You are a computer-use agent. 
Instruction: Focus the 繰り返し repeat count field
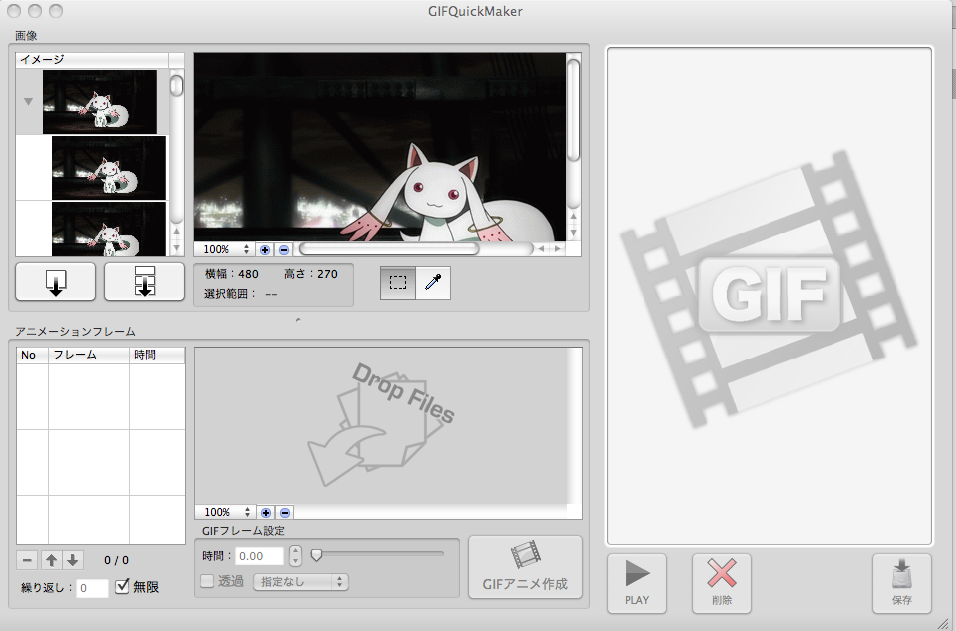[x=92, y=588]
